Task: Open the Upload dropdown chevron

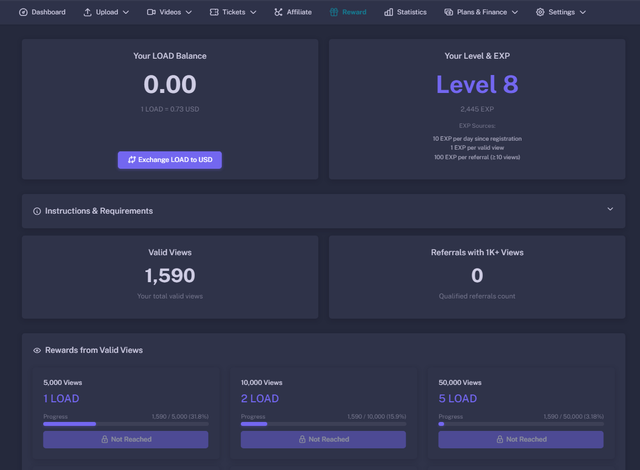Action: coord(126,12)
